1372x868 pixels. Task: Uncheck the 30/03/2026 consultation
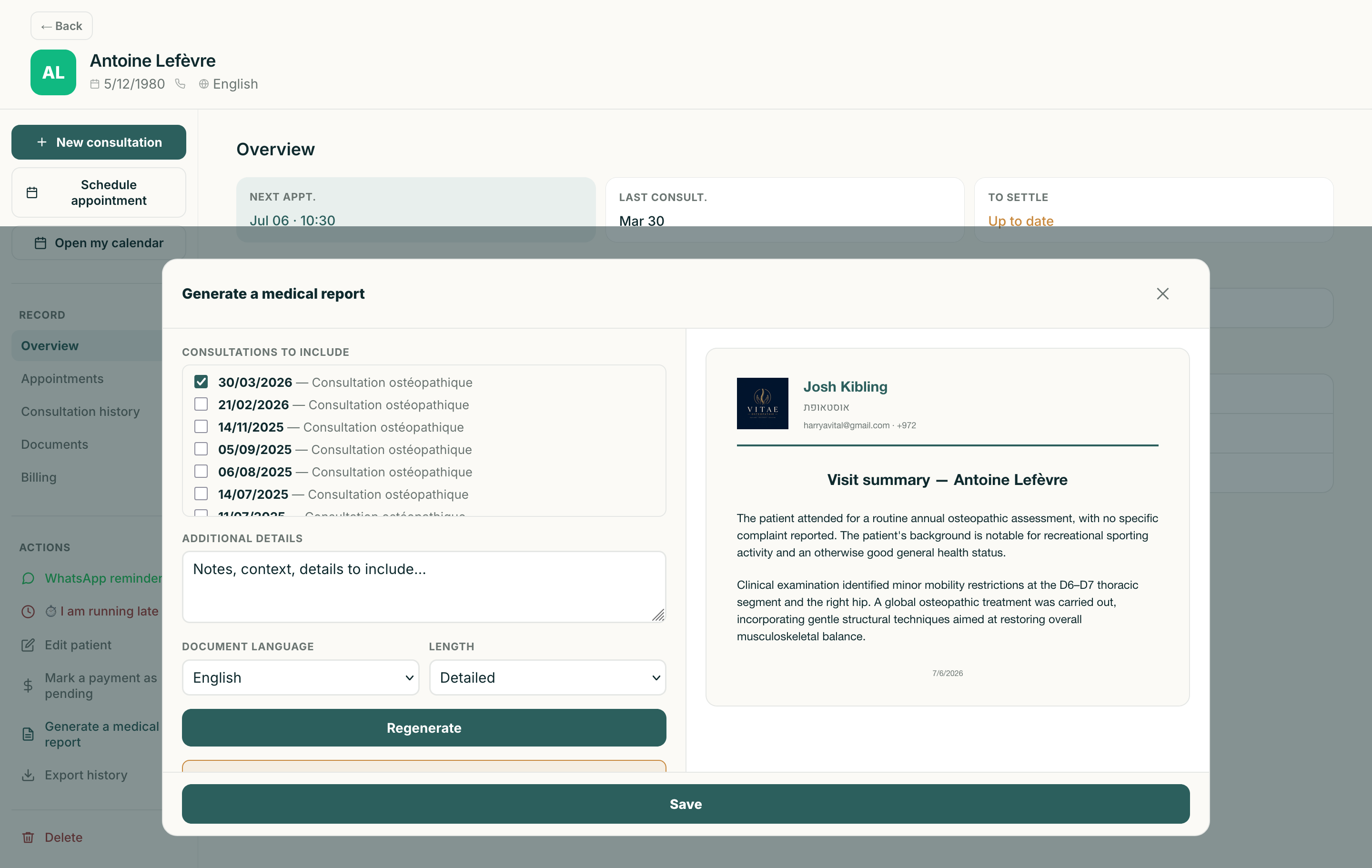[x=201, y=382]
